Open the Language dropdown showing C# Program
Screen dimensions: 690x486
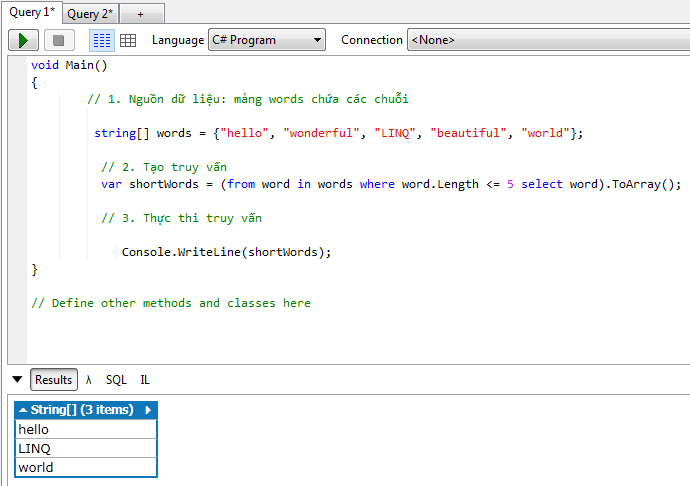[266, 40]
